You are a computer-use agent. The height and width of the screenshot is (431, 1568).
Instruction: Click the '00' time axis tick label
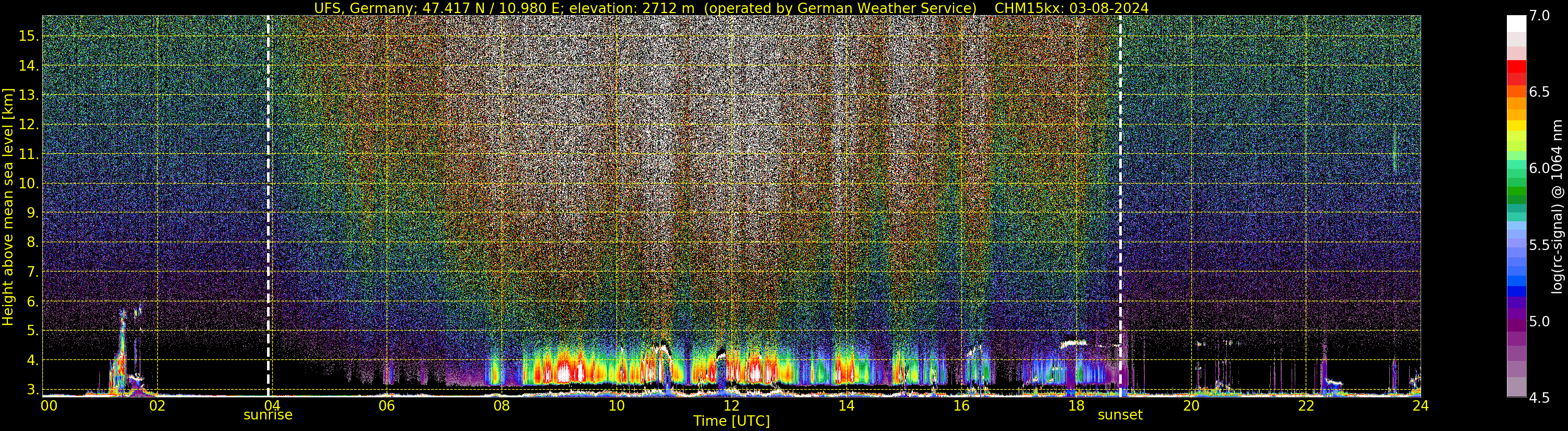pos(48,406)
